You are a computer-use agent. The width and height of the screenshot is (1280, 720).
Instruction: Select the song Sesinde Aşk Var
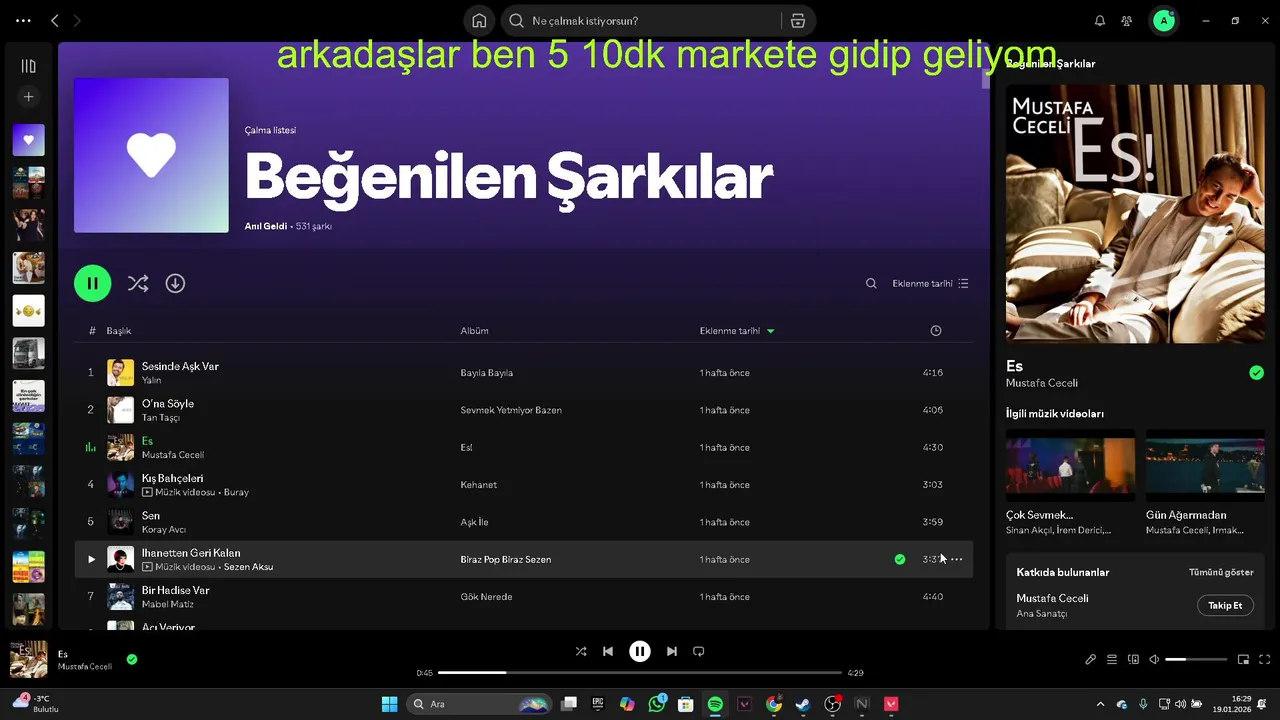[180, 366]
